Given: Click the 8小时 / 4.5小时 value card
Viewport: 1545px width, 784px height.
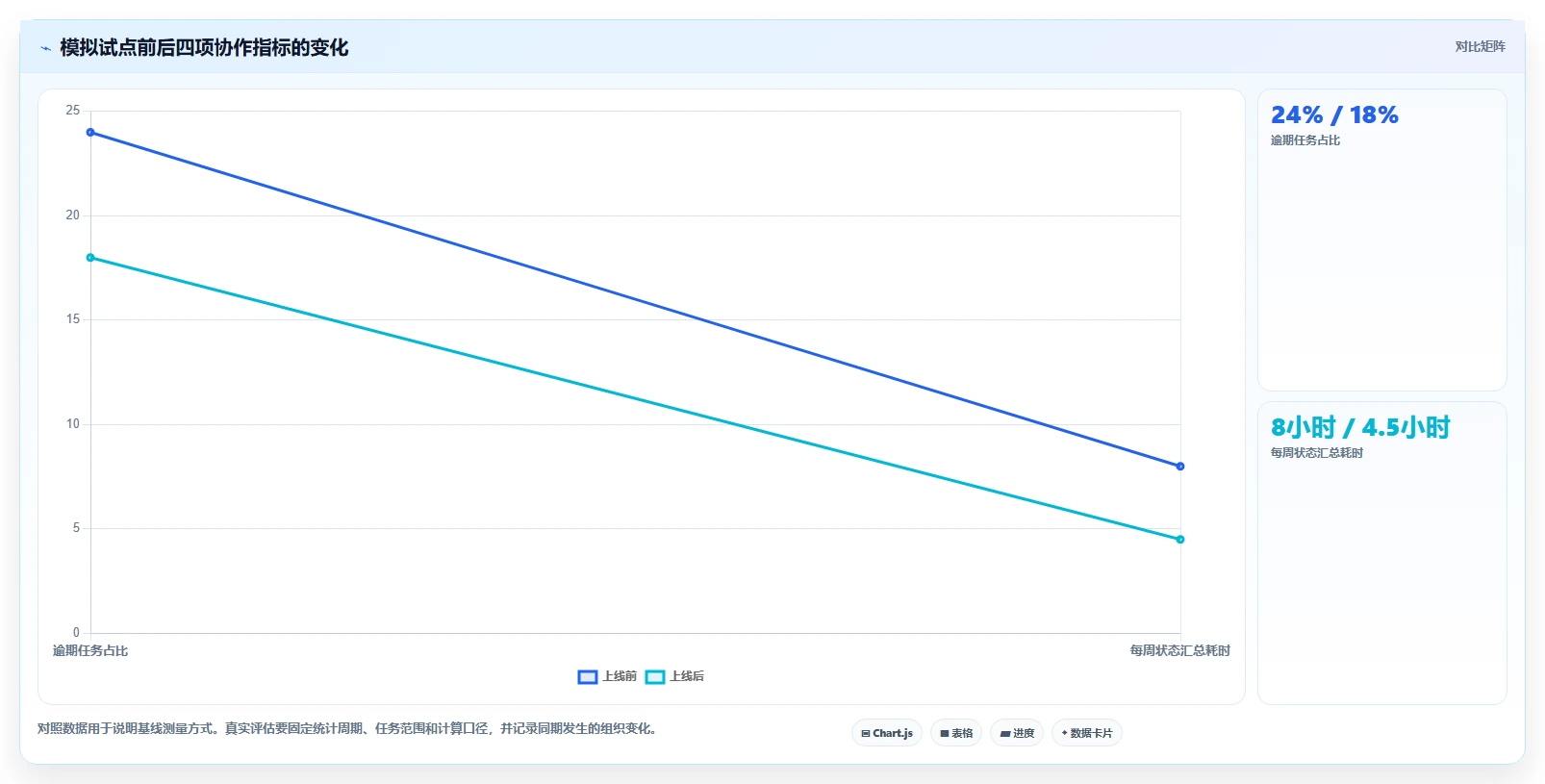Looking at the screenshot, I should click(1382, 553).
